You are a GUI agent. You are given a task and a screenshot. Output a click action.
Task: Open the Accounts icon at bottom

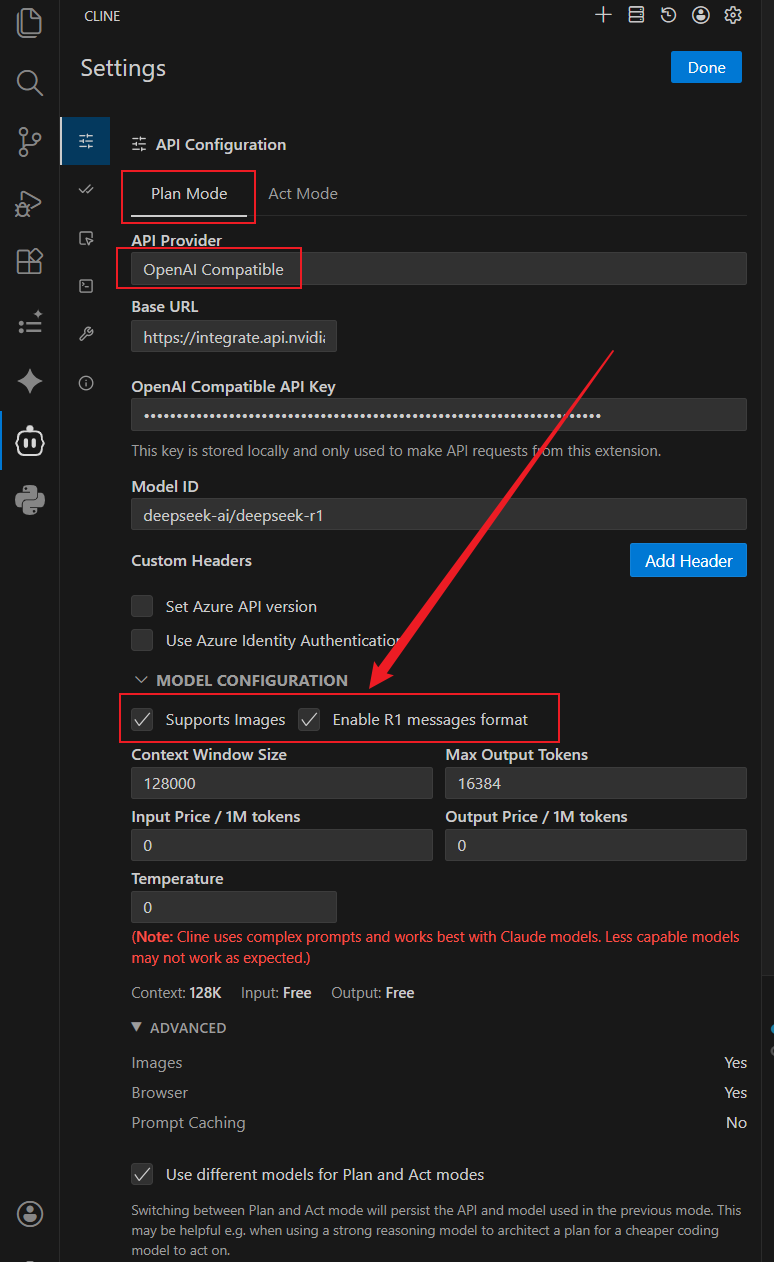[x=29, y=1214]
